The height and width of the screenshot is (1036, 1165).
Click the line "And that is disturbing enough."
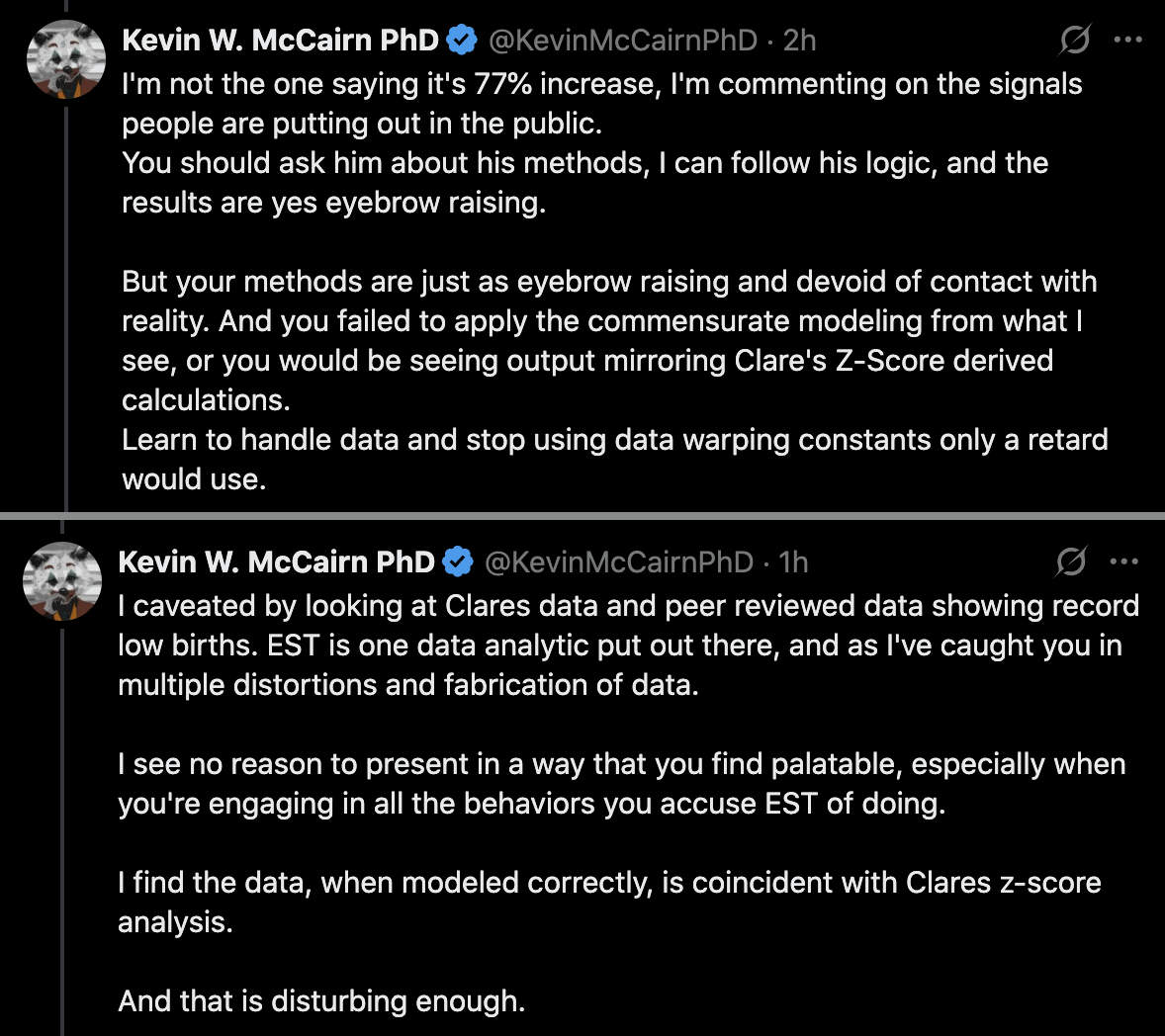click(321, 1000)
